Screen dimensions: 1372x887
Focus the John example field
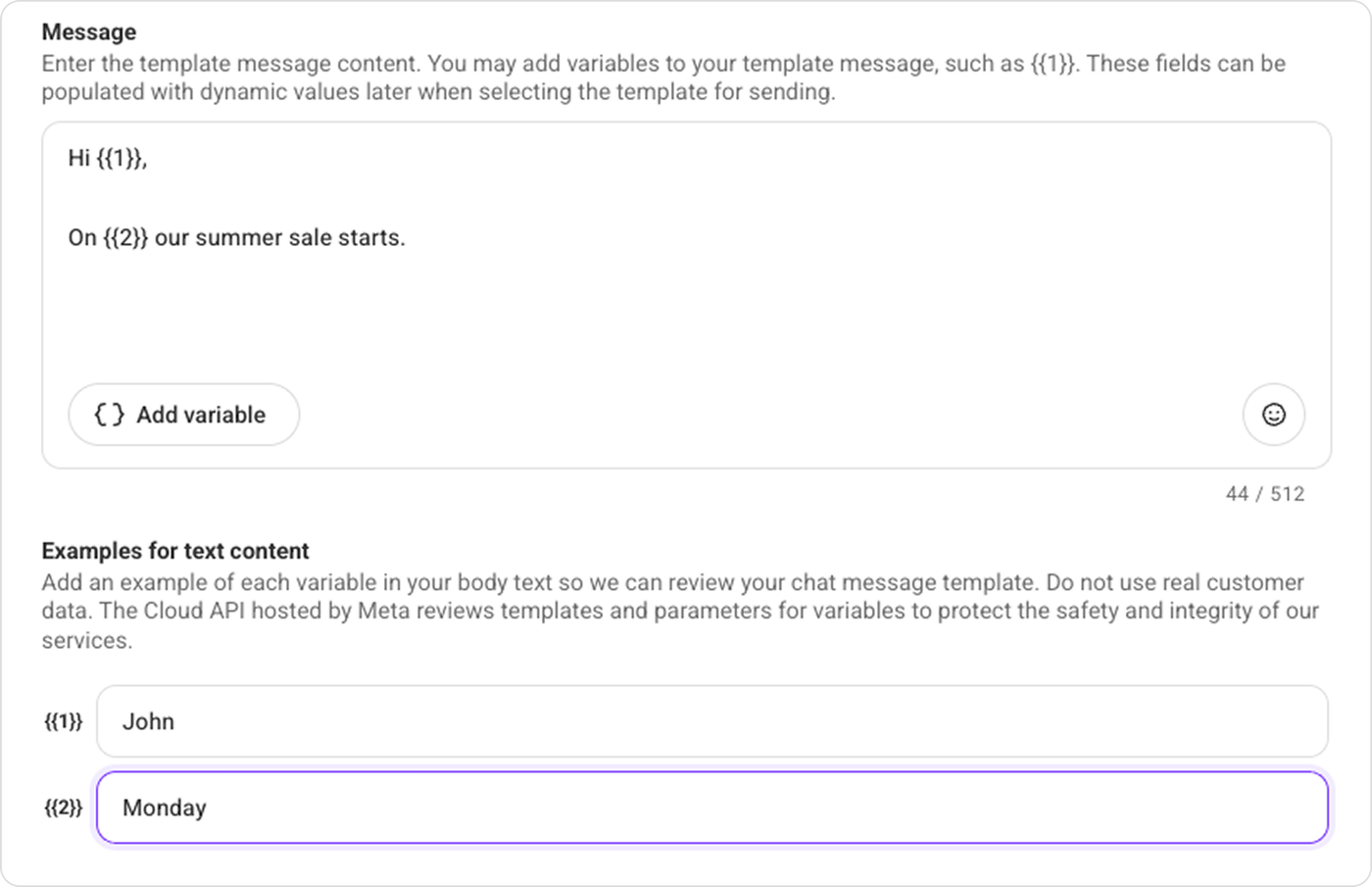coord(711,721)
